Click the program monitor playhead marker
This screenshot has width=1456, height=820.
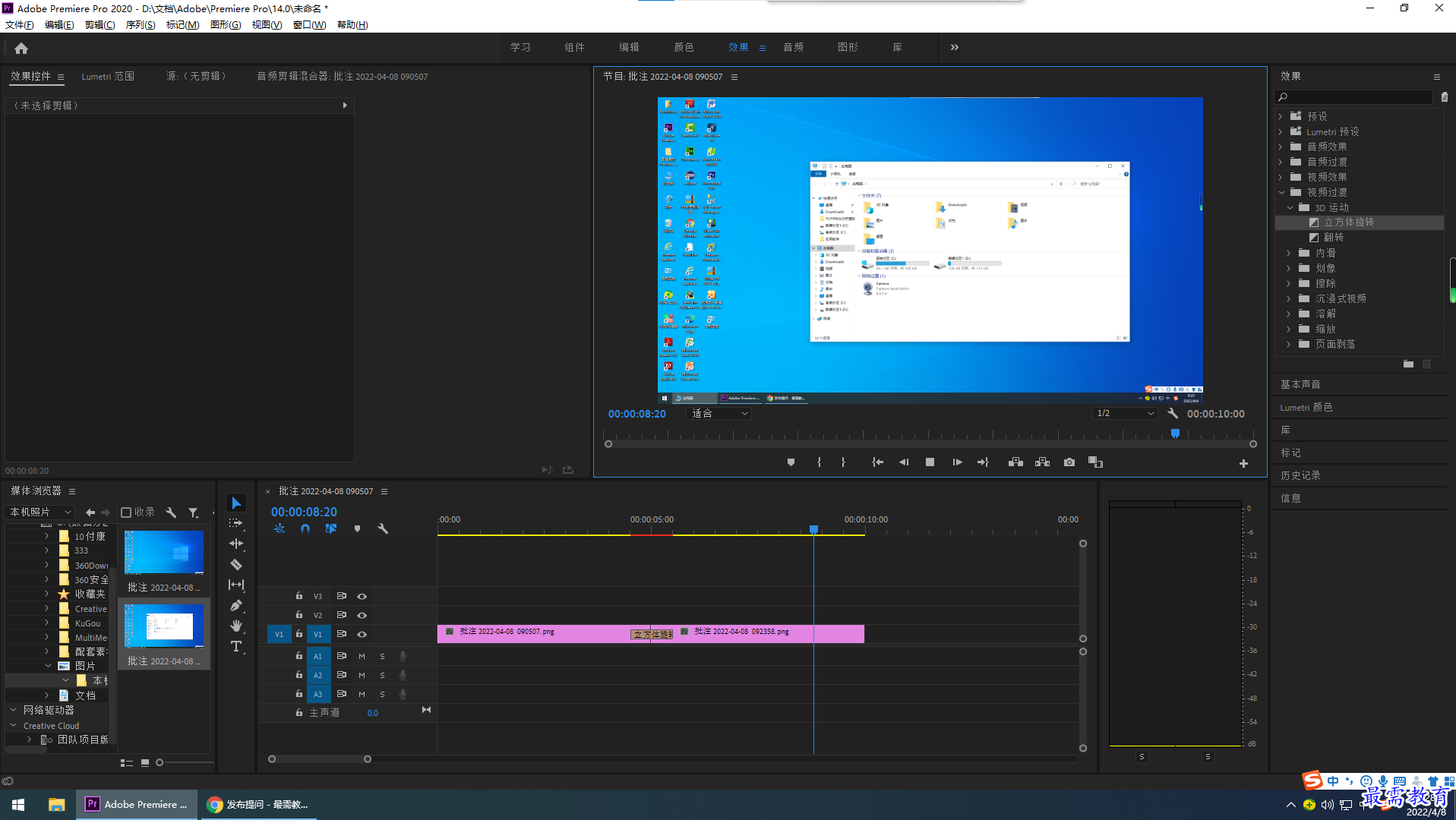coord(1175,434)
